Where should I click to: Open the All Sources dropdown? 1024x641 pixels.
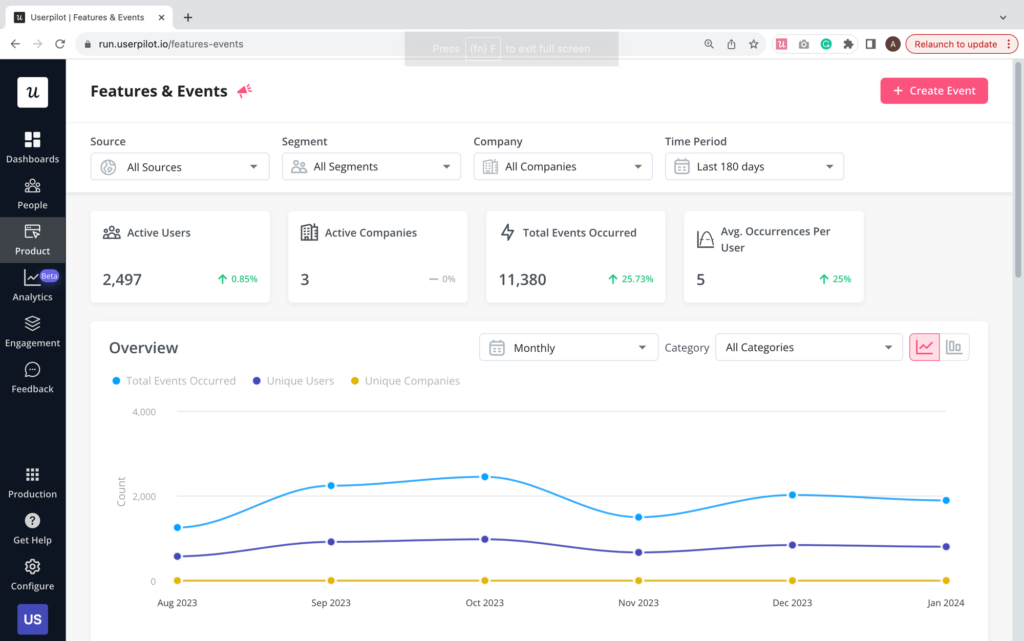click(x=179, y=166)
